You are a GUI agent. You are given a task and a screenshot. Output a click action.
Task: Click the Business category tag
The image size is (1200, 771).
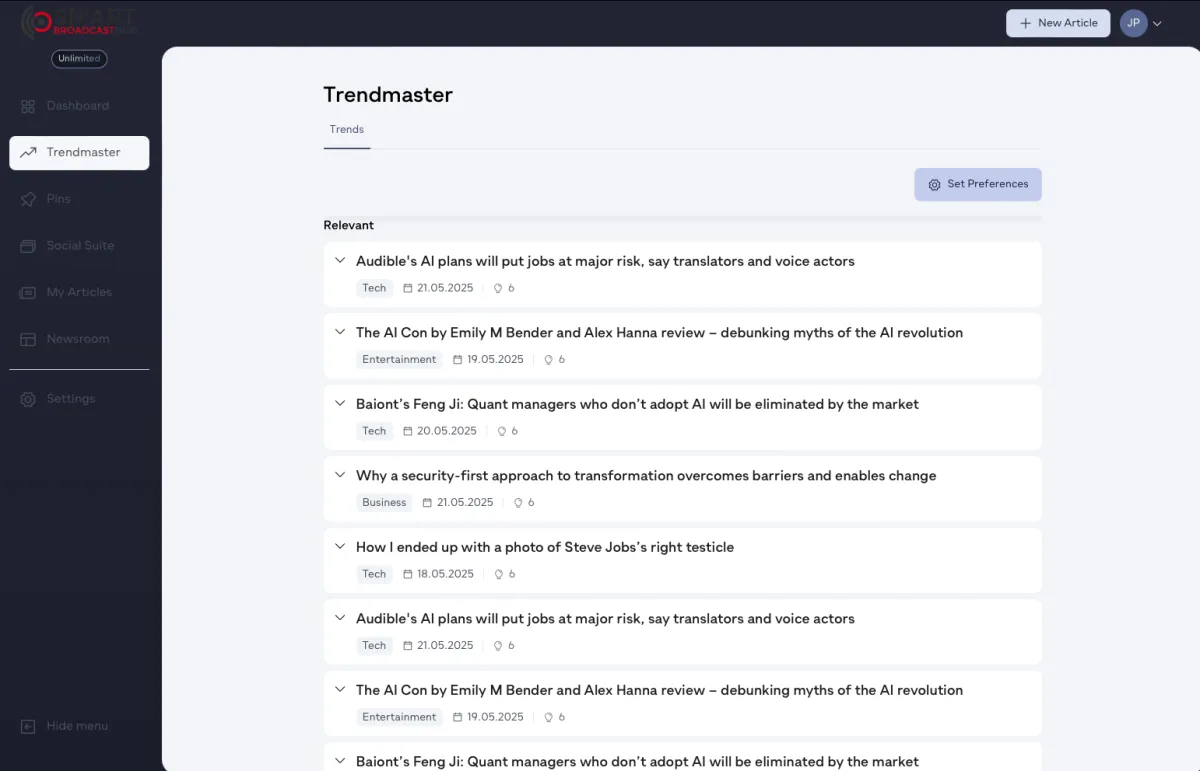point(384,503)
